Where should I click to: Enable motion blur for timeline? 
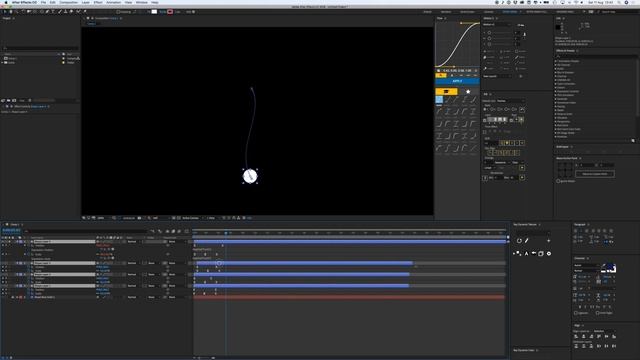click(x=179, y=231)
